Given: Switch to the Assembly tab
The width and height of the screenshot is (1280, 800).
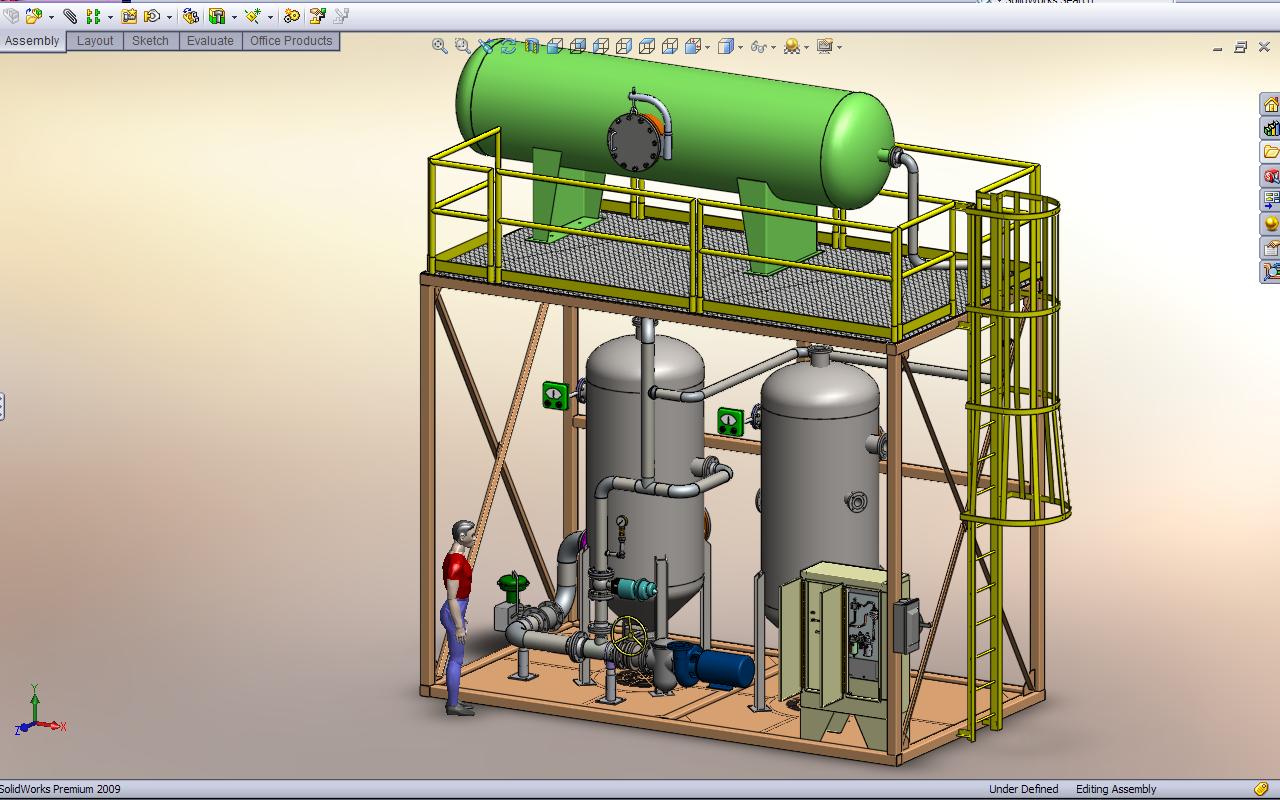Looking at the screenshot, I should tap(33, 41).
